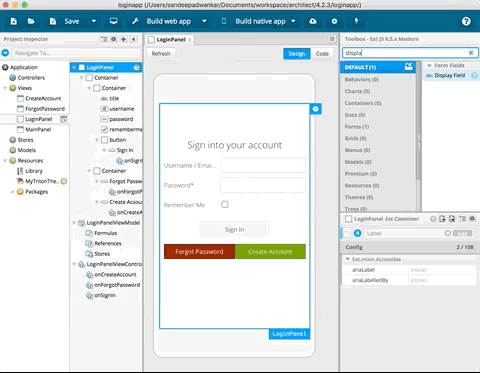
Task: Switch to Design view
Action: (297, 54)
